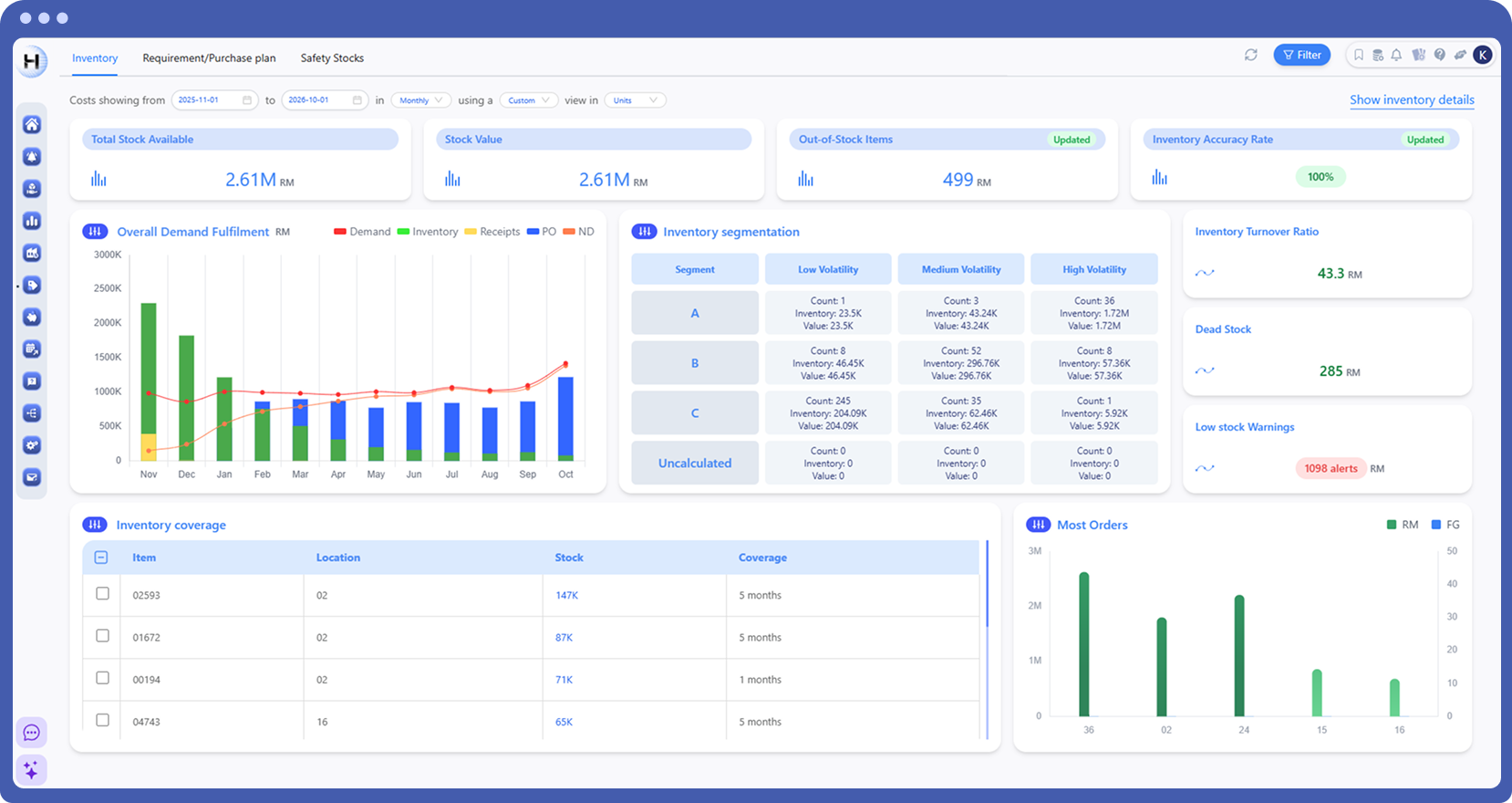
Task: Switch to Requirement/Purchase plan tab
Action: tap(209, 57)
